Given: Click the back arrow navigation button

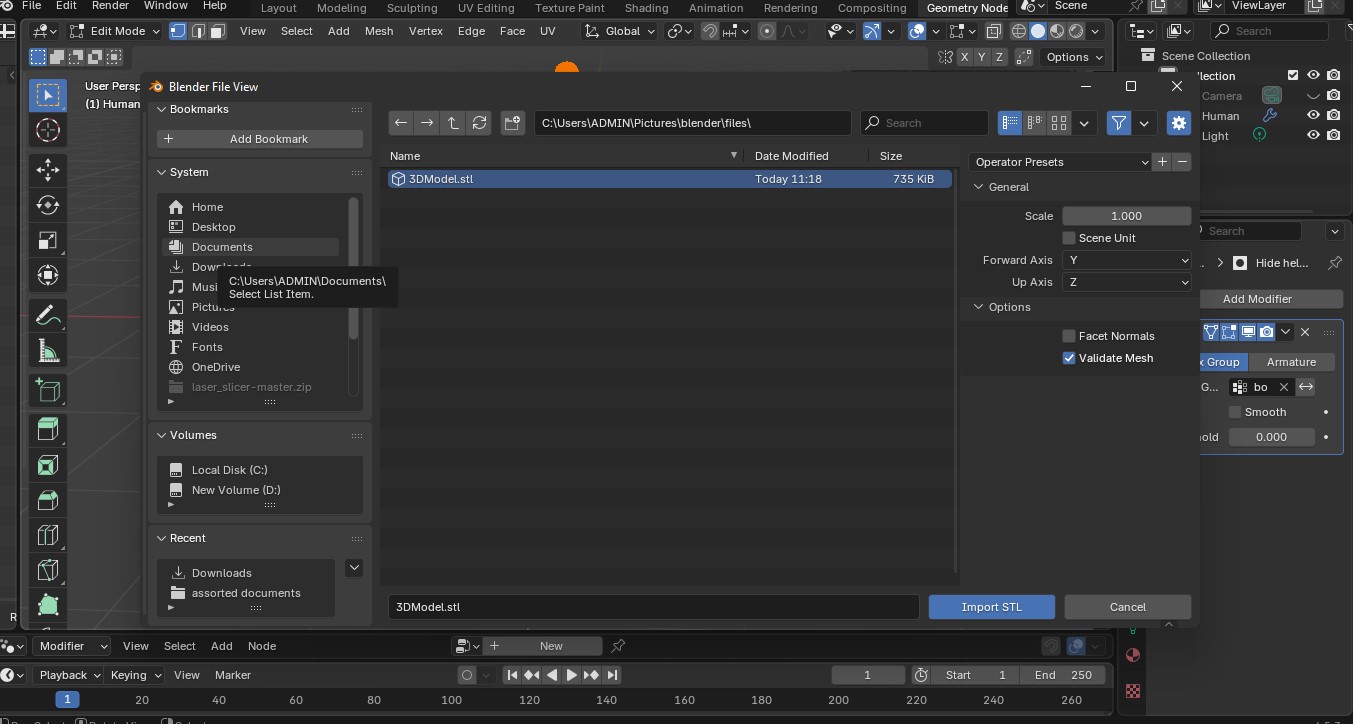Looking at the screenshot, I should tap(401, 123).
